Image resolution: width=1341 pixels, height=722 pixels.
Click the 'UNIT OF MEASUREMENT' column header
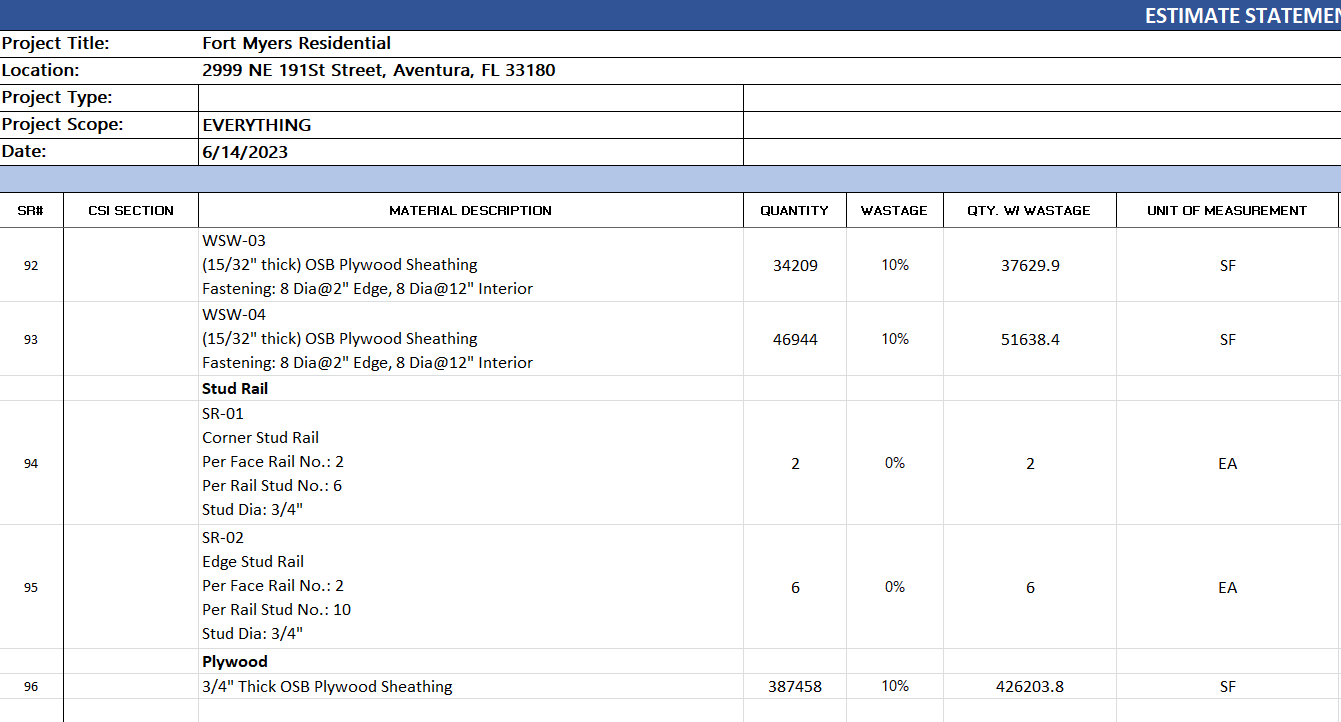(x=1227, y=210)
